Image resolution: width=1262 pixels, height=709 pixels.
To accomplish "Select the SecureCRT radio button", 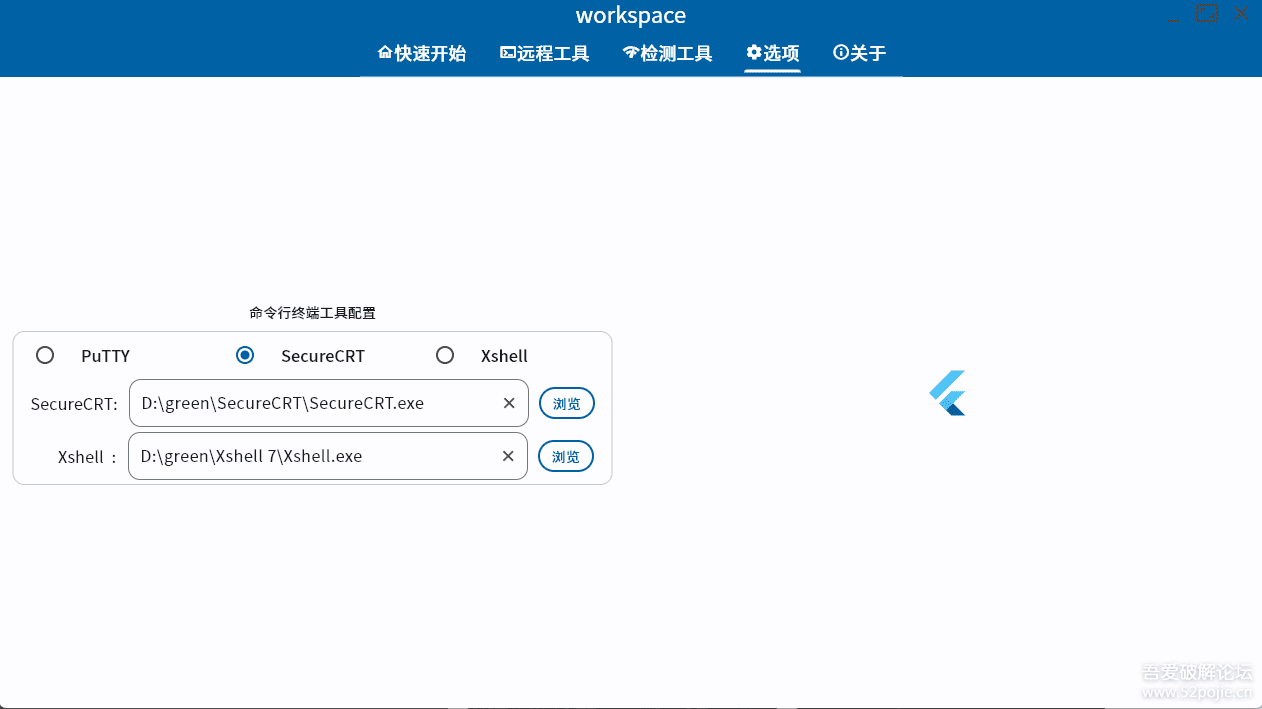I will tap(245, 355).
